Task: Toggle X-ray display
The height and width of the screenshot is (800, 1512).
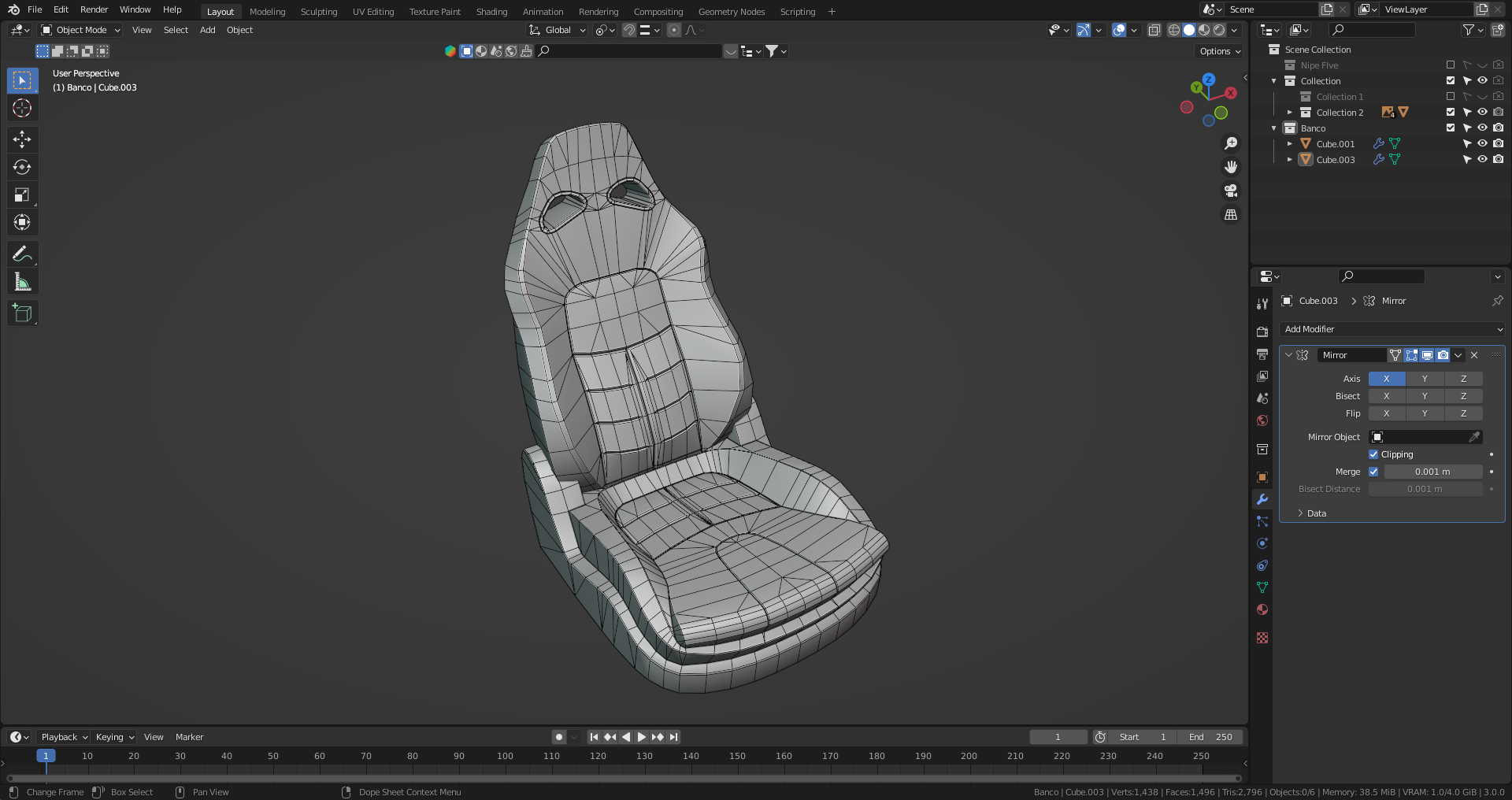Action: pos(1154,30)
